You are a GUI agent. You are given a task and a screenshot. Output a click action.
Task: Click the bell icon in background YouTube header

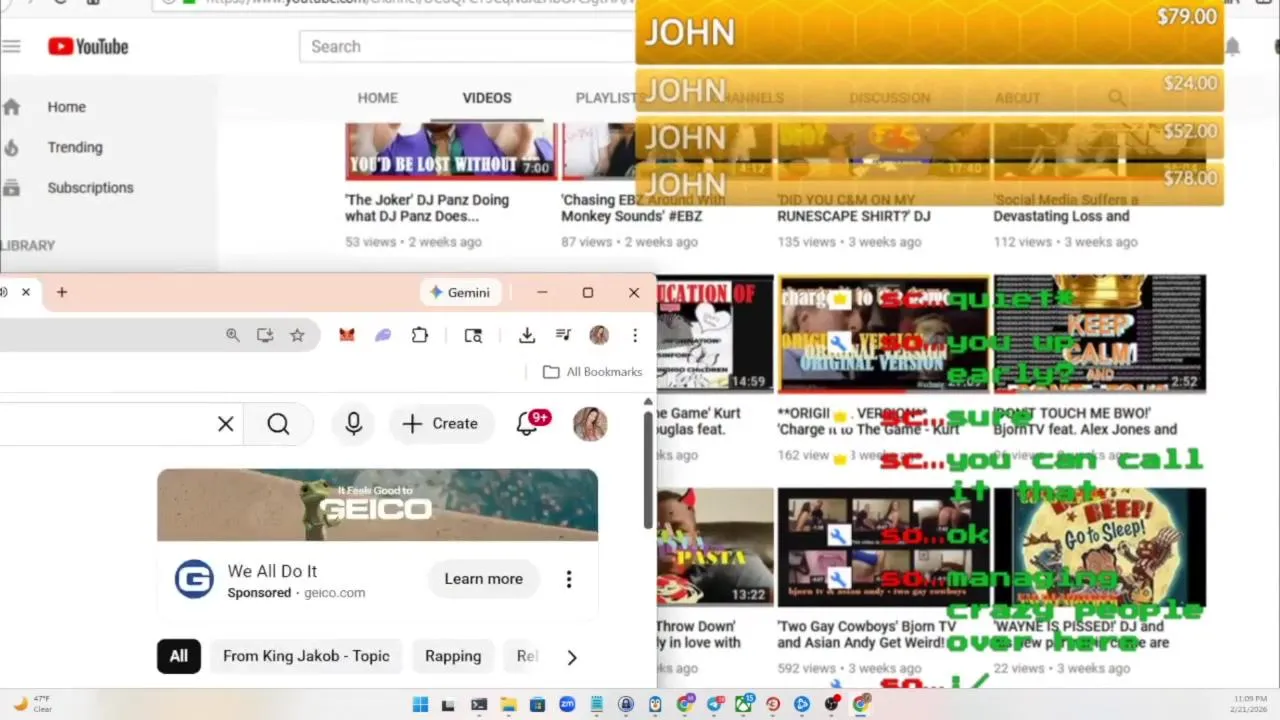(x=1233, y=47)
